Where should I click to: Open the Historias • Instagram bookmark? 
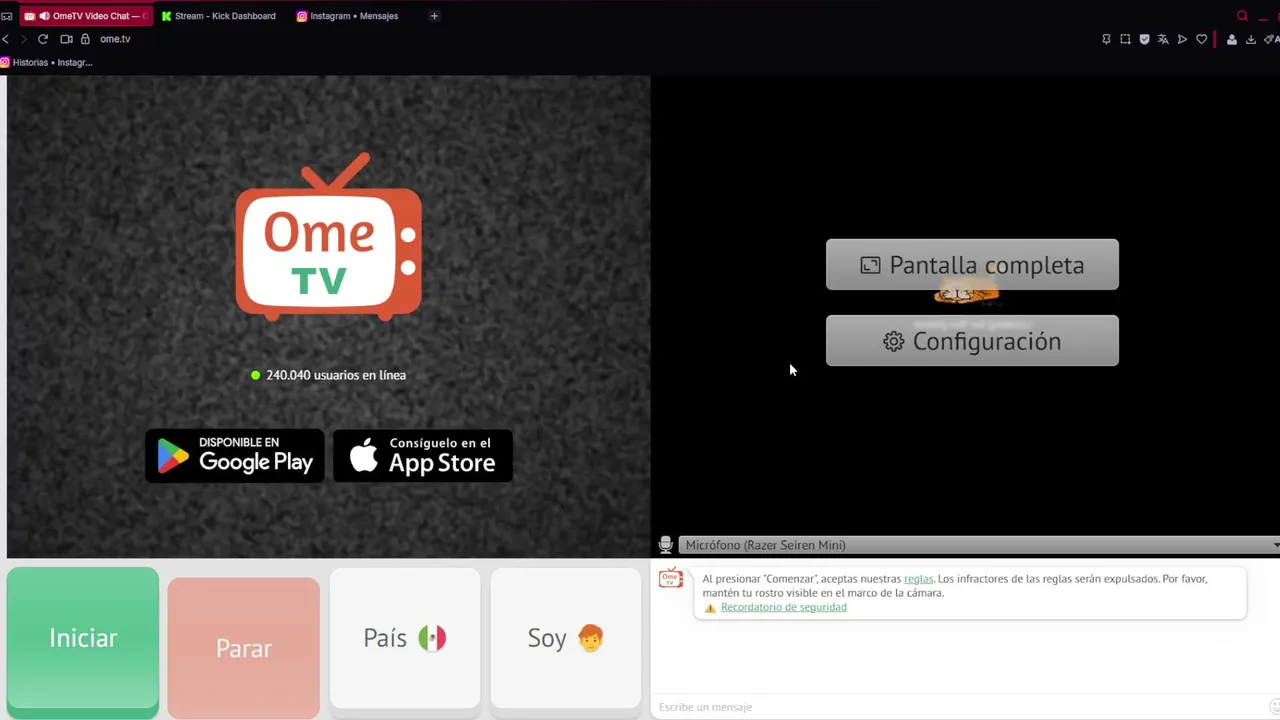[47, 62]
